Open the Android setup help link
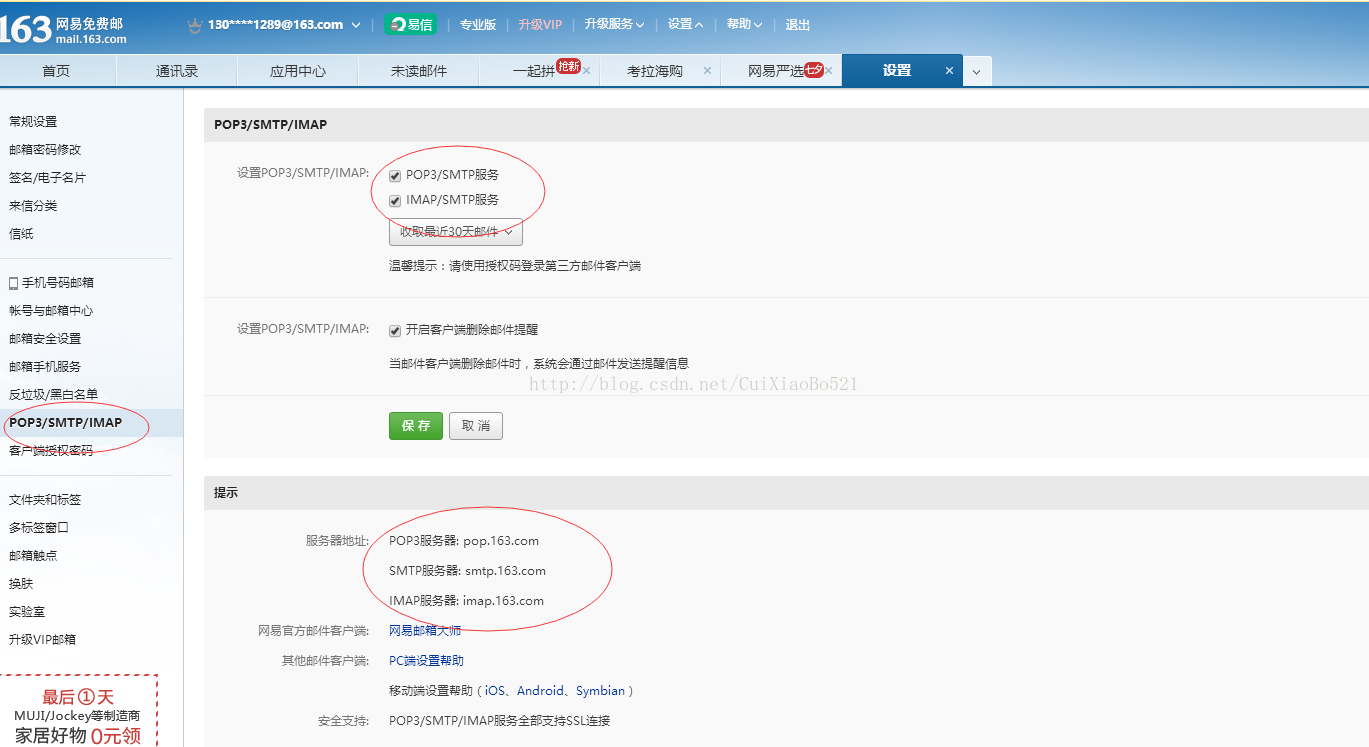The image size is (1369, 747). pos(540,691)
